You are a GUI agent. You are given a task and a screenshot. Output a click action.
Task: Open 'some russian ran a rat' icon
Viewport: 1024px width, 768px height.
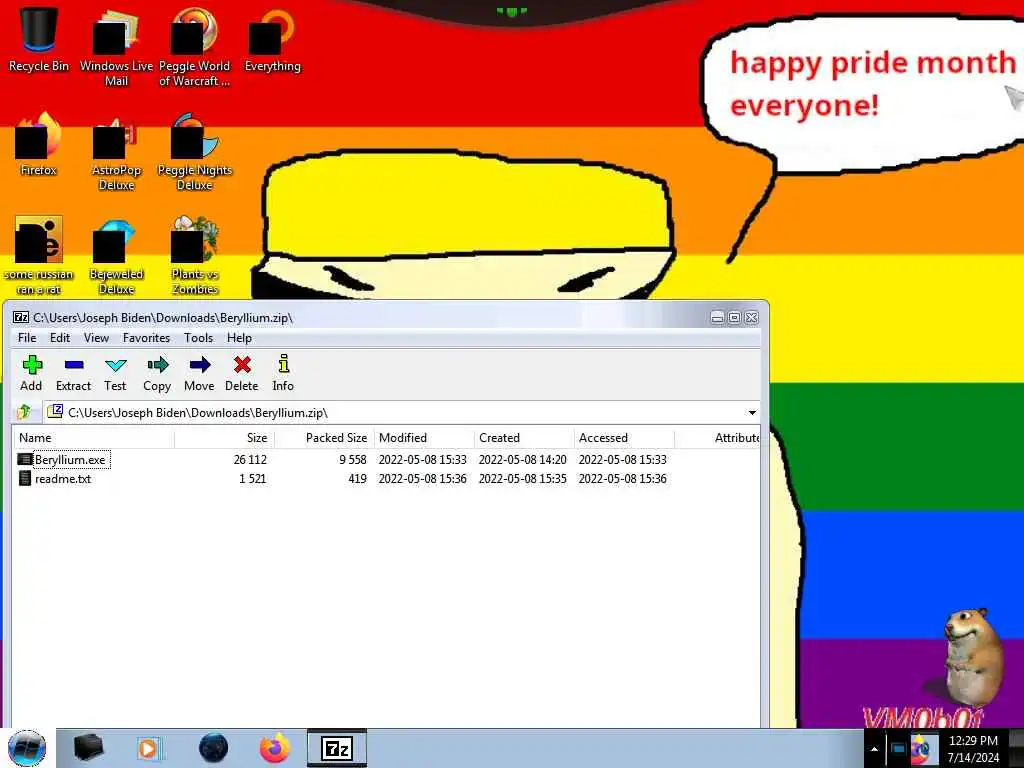[39, 256]
